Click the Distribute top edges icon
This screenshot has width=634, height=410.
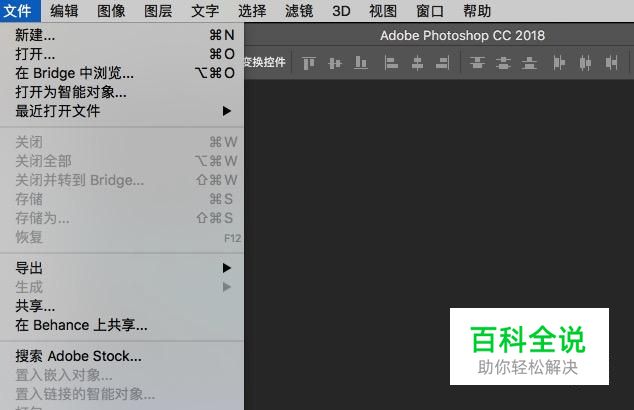[x=477, y=63]
